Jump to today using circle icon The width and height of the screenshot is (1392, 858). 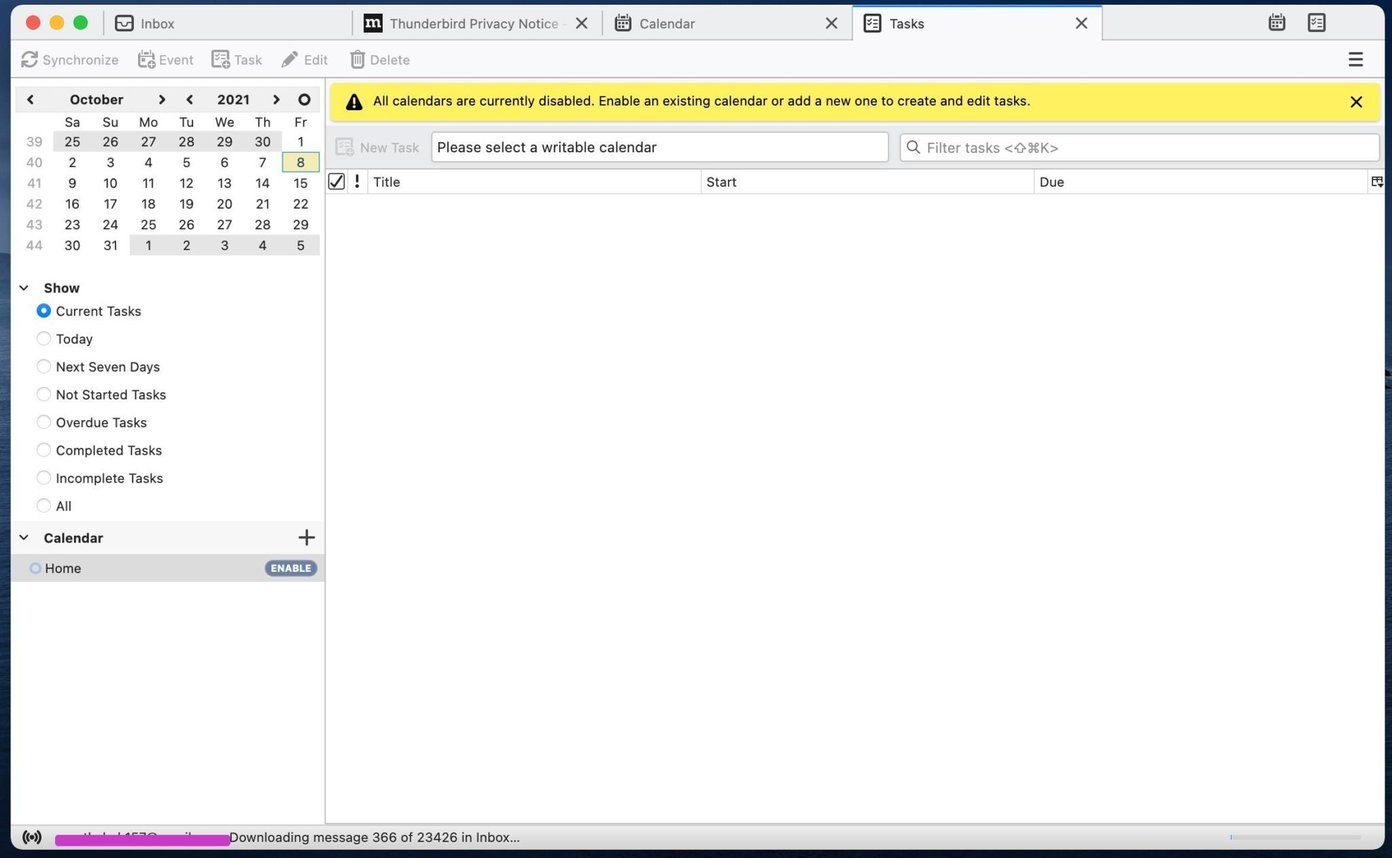click(304, 99)
